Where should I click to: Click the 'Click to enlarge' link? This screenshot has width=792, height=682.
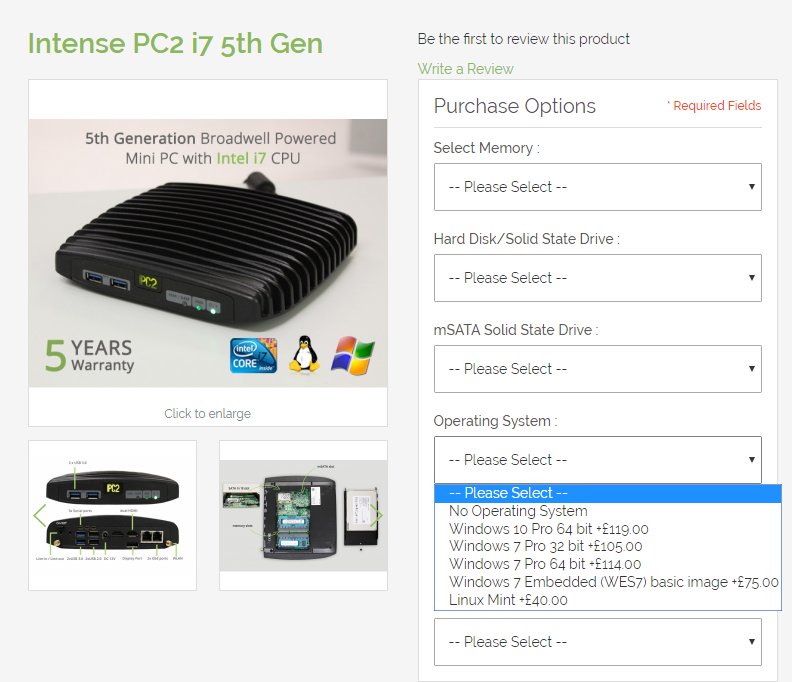[x=207, y=413]
